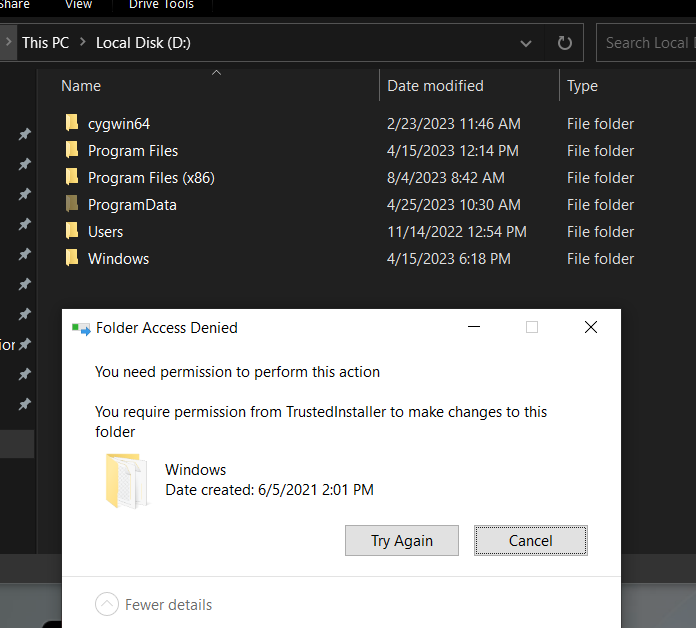Click the large Windows folder icon in dialog

click(x=127, y=481)
